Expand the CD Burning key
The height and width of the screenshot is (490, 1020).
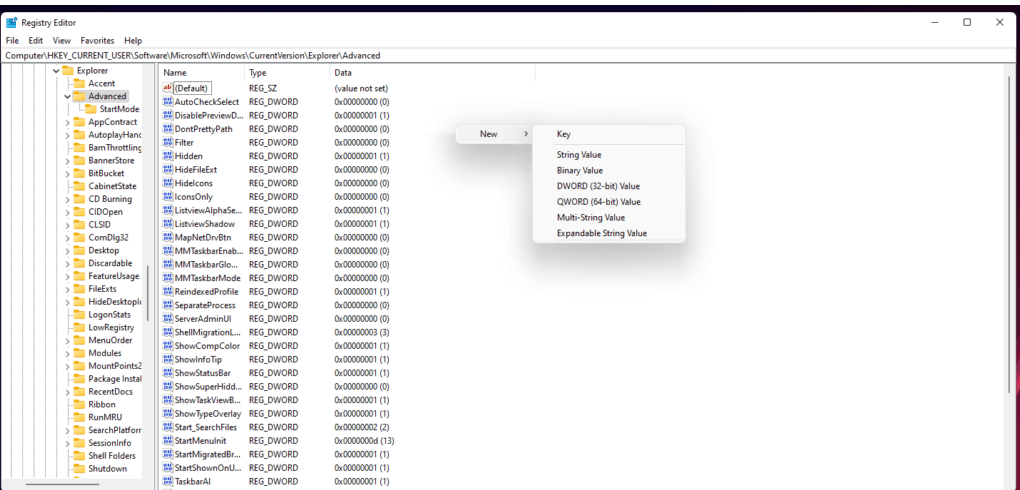click(67, 198)
